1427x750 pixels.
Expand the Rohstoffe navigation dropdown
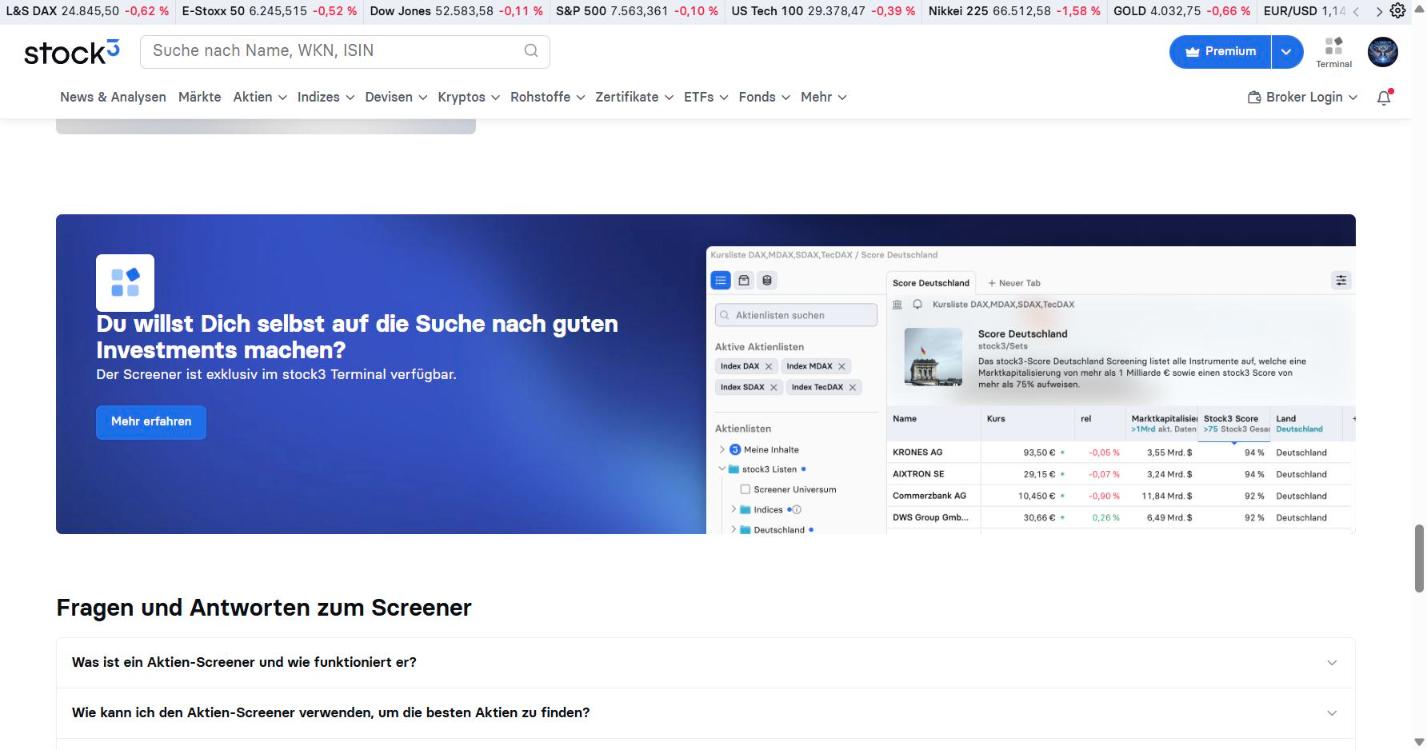(548, 97)
